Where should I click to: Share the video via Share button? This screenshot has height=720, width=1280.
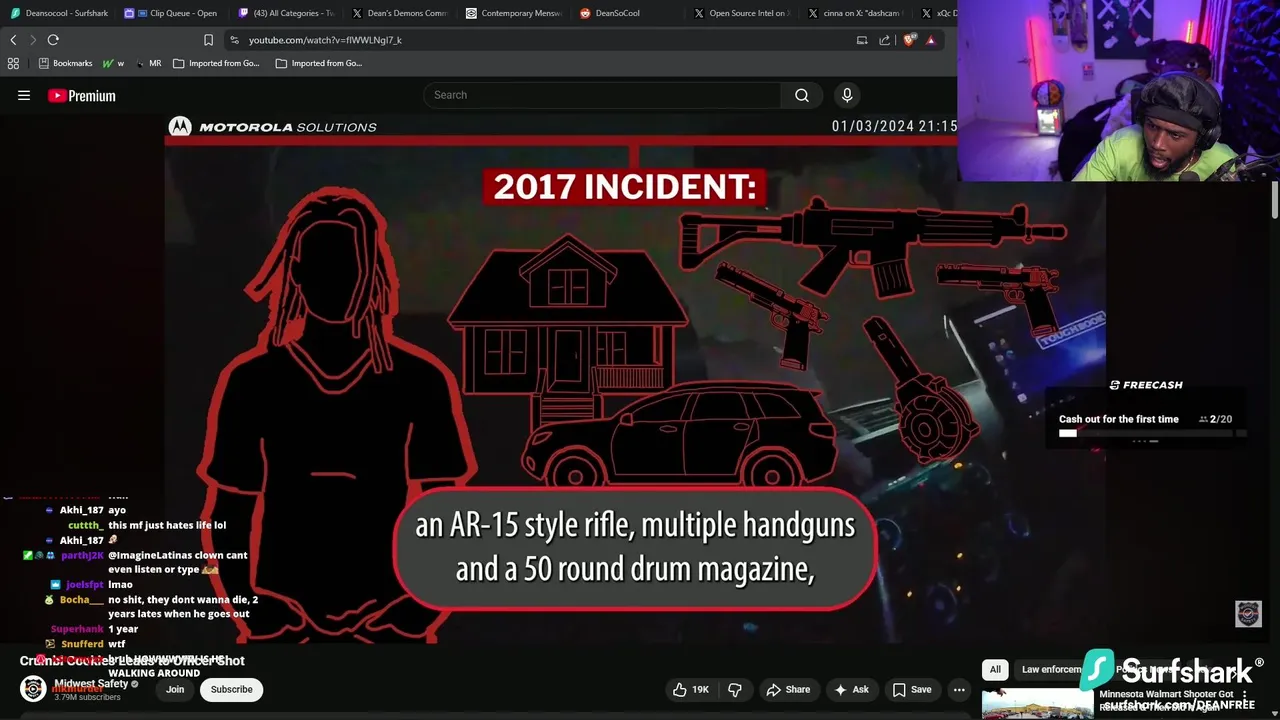[788, 689]
